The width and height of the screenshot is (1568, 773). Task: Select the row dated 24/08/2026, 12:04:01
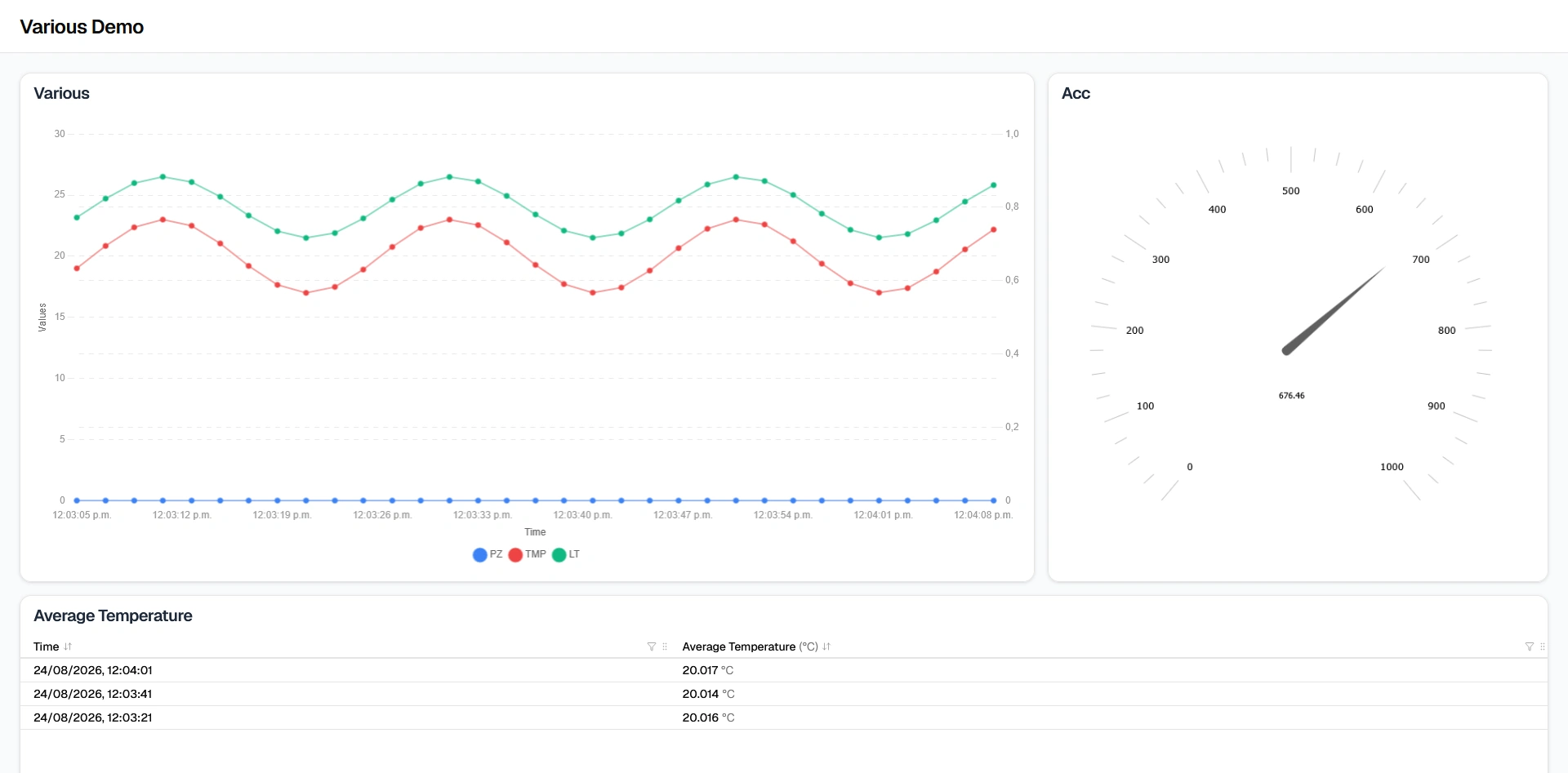784,670
